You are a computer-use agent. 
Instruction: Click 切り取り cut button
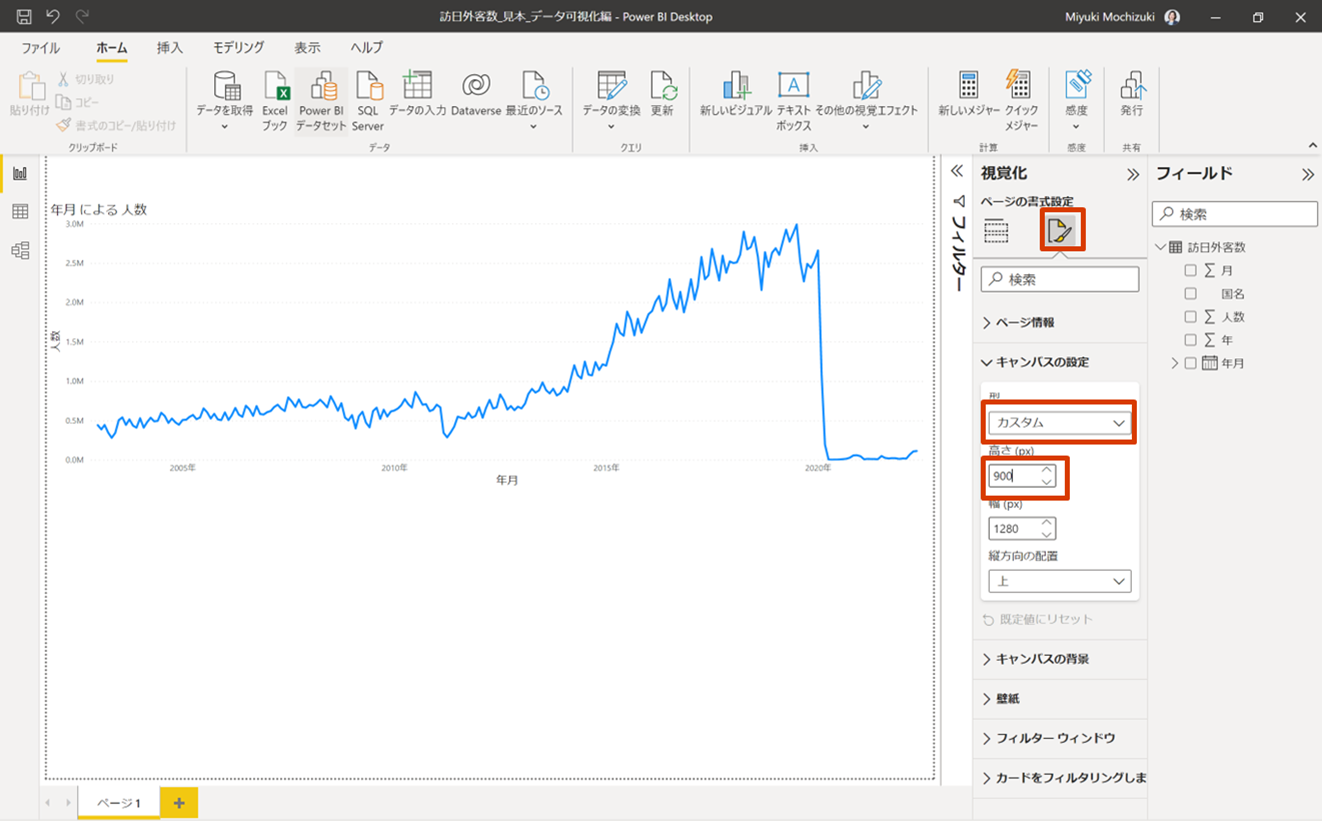tap(85, 79)
